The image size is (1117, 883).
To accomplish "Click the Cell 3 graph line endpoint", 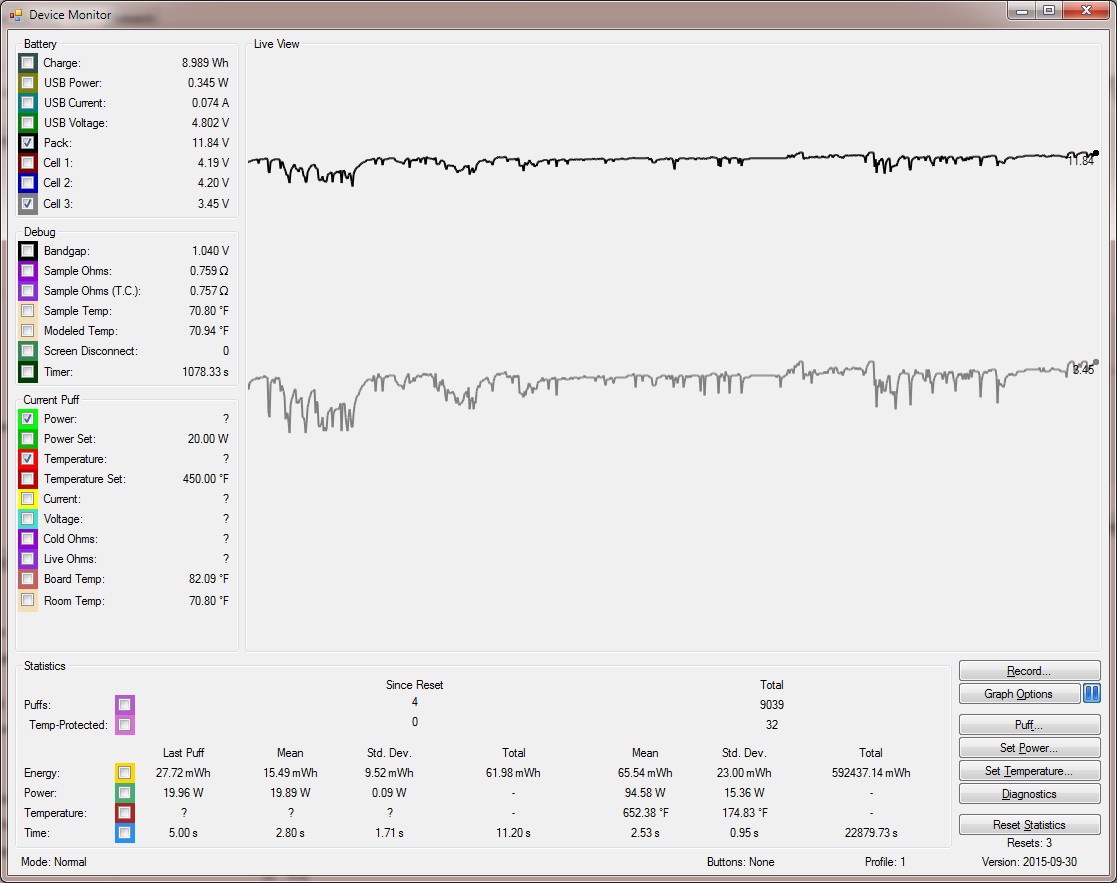I will coord(1096,362).
